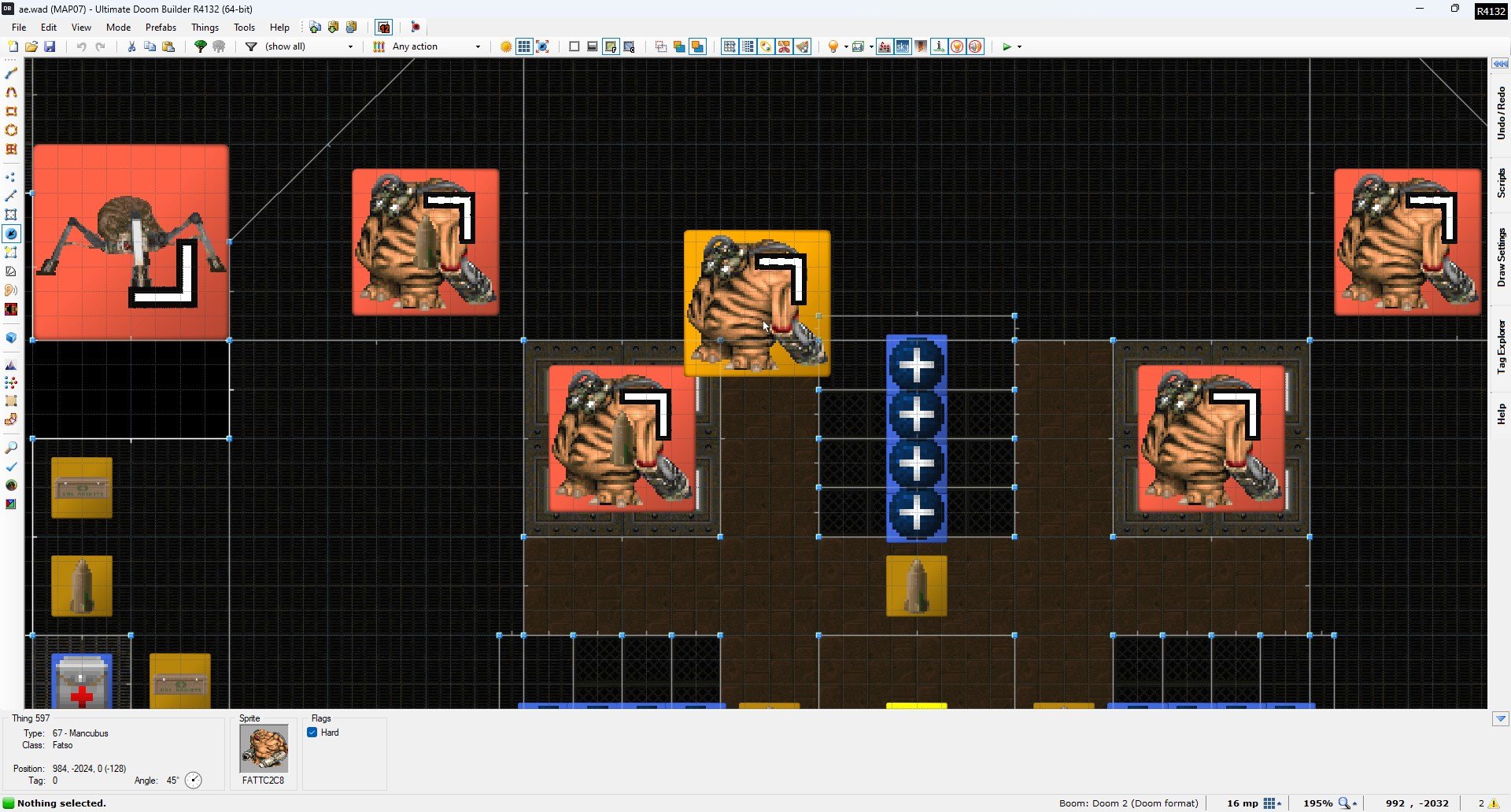The image size is (1511, 812).
Task: Toggle grid rendering button
Action: tap(524, 46)
